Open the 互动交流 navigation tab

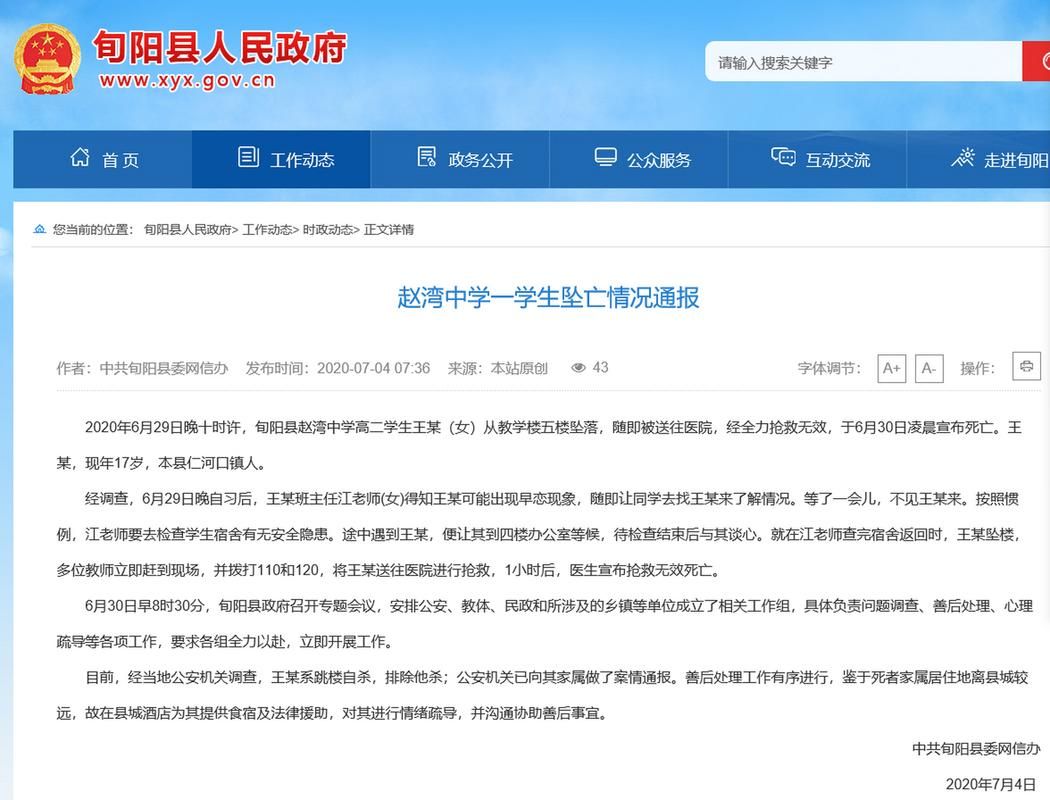(x=818, y=159)
